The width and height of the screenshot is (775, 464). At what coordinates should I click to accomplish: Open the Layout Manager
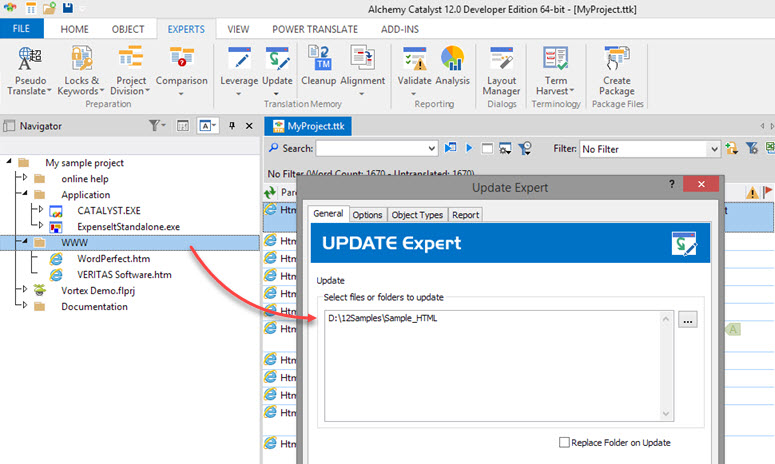click(x=501, y=71)
